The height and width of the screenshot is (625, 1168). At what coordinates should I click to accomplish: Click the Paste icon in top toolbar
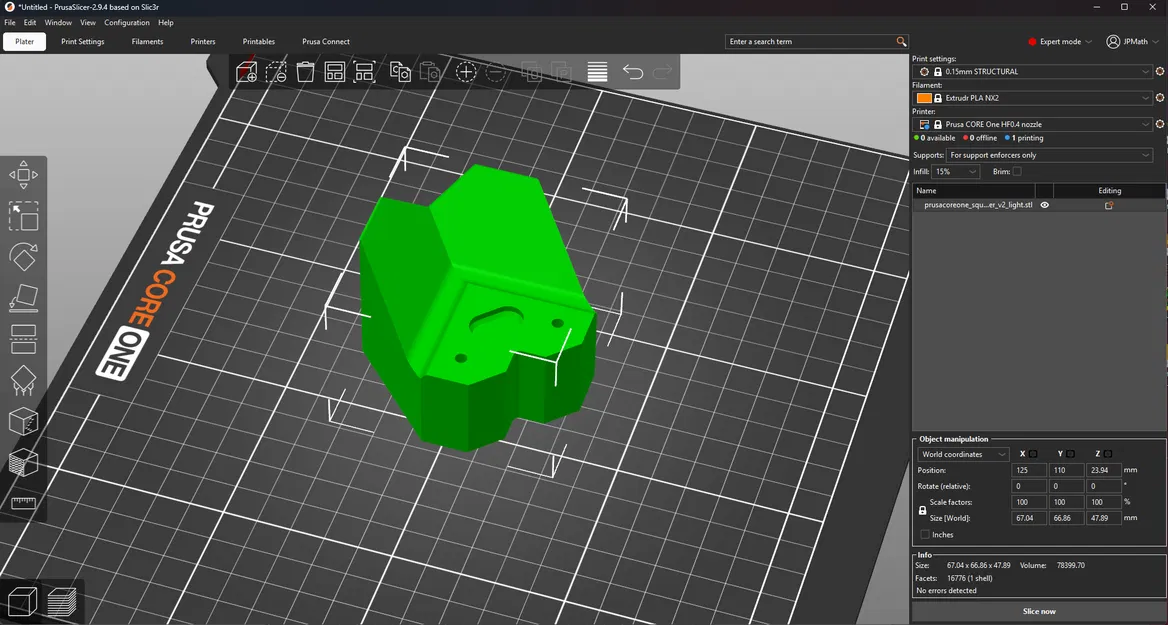[430, 72]
